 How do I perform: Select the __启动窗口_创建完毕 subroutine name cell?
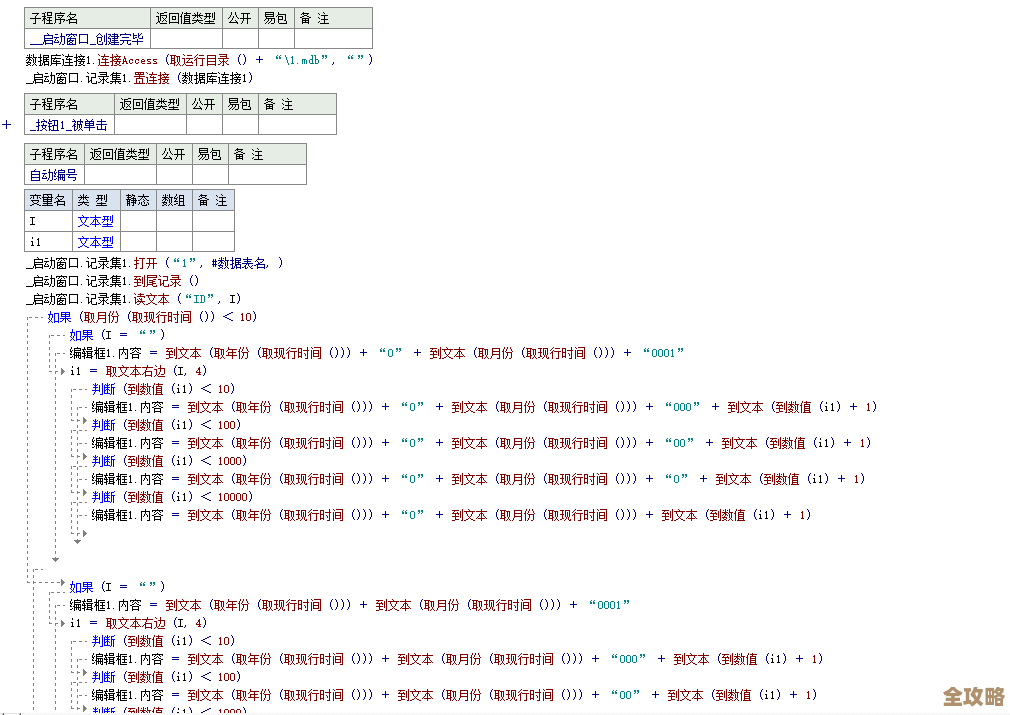click(x=87, y=39)
